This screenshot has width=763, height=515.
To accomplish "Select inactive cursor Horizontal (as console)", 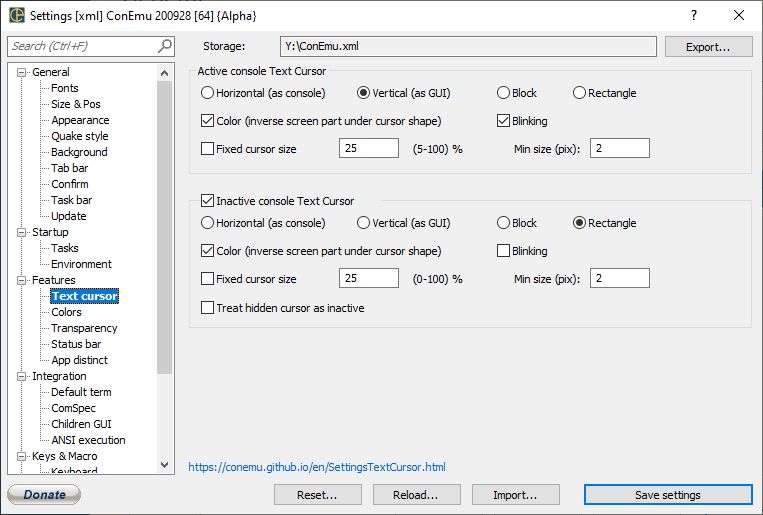I will click(263, 222).
